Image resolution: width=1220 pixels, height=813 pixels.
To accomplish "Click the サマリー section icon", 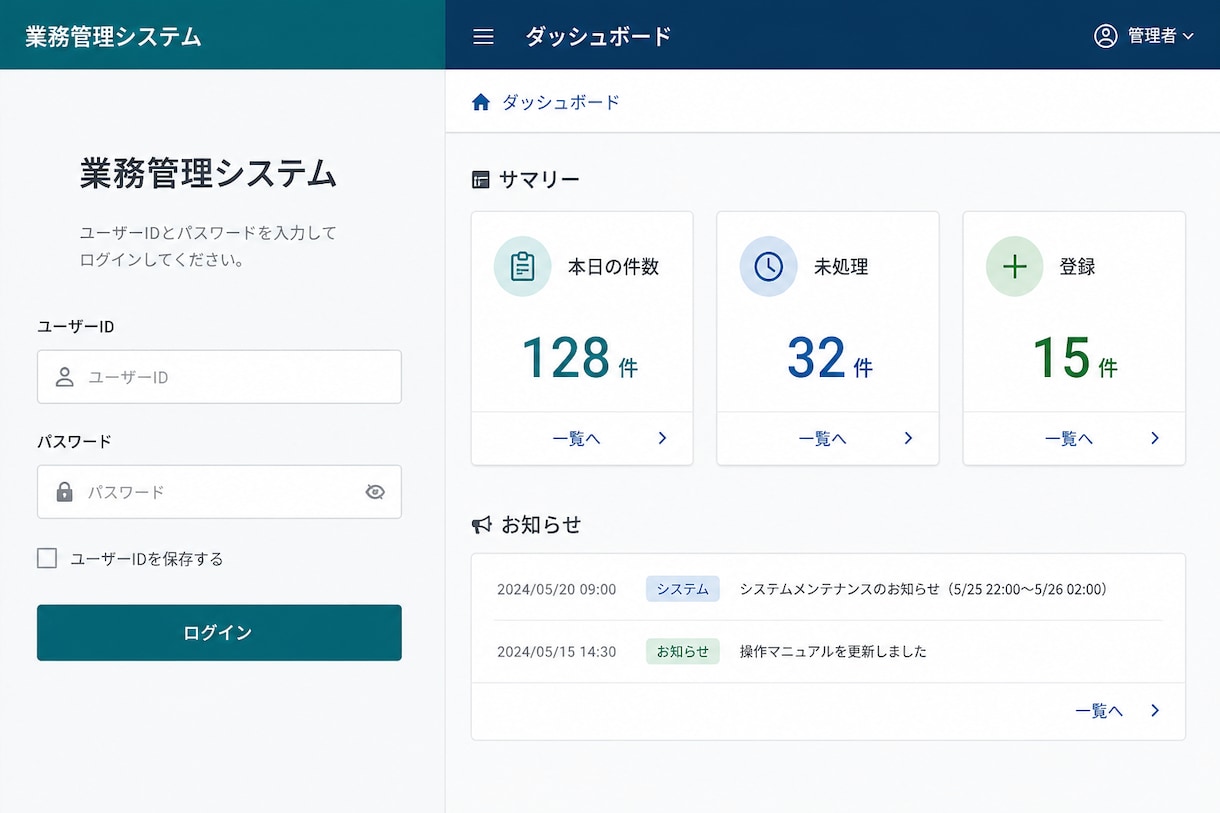I will [481, 180].
